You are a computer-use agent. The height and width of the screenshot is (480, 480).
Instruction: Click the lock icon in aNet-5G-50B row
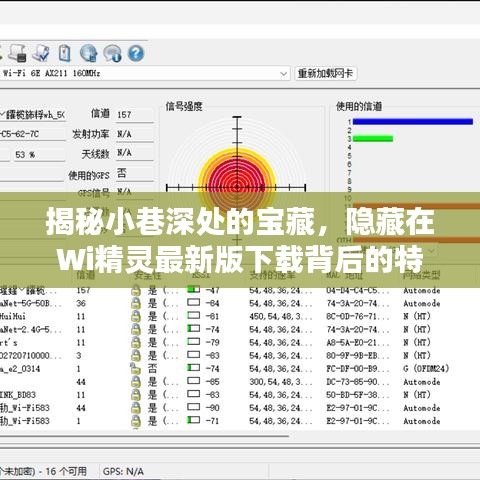[x=135, y=303]
